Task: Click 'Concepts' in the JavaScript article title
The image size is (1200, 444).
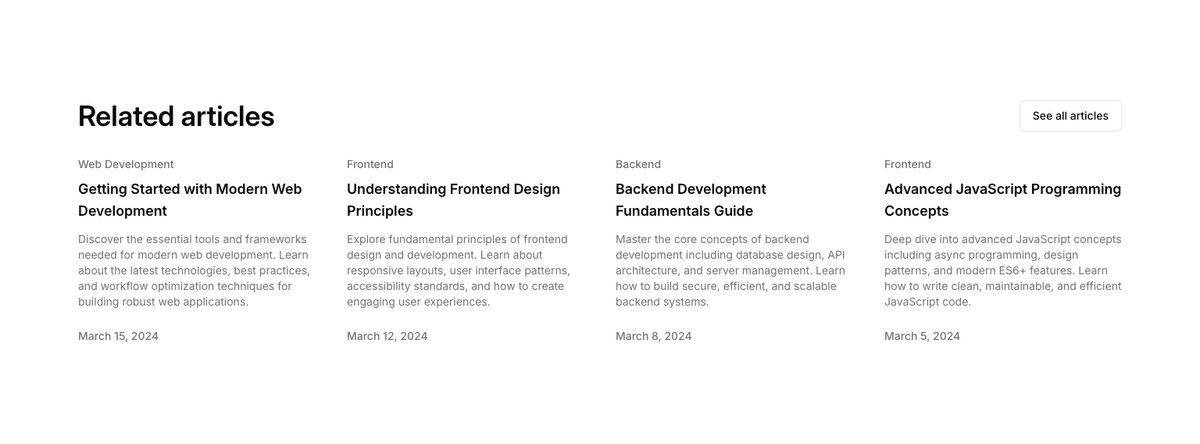Action: (917, 211)
